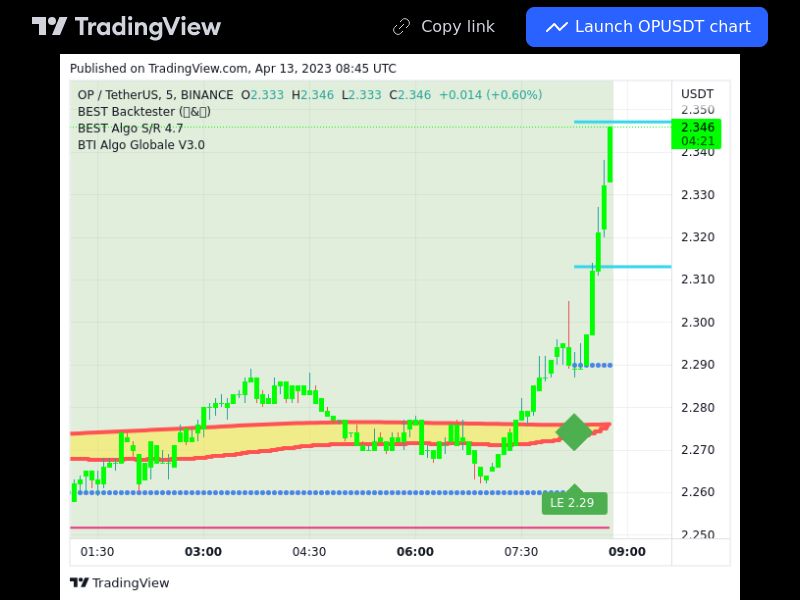Click the O2.333 open value
The height and width of the screenshot is (600, 800).
(262, 95)
